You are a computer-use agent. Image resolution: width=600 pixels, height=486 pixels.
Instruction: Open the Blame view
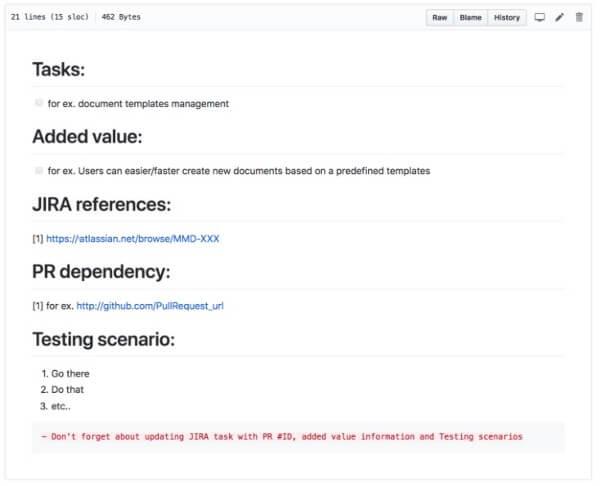coord(470,17)
